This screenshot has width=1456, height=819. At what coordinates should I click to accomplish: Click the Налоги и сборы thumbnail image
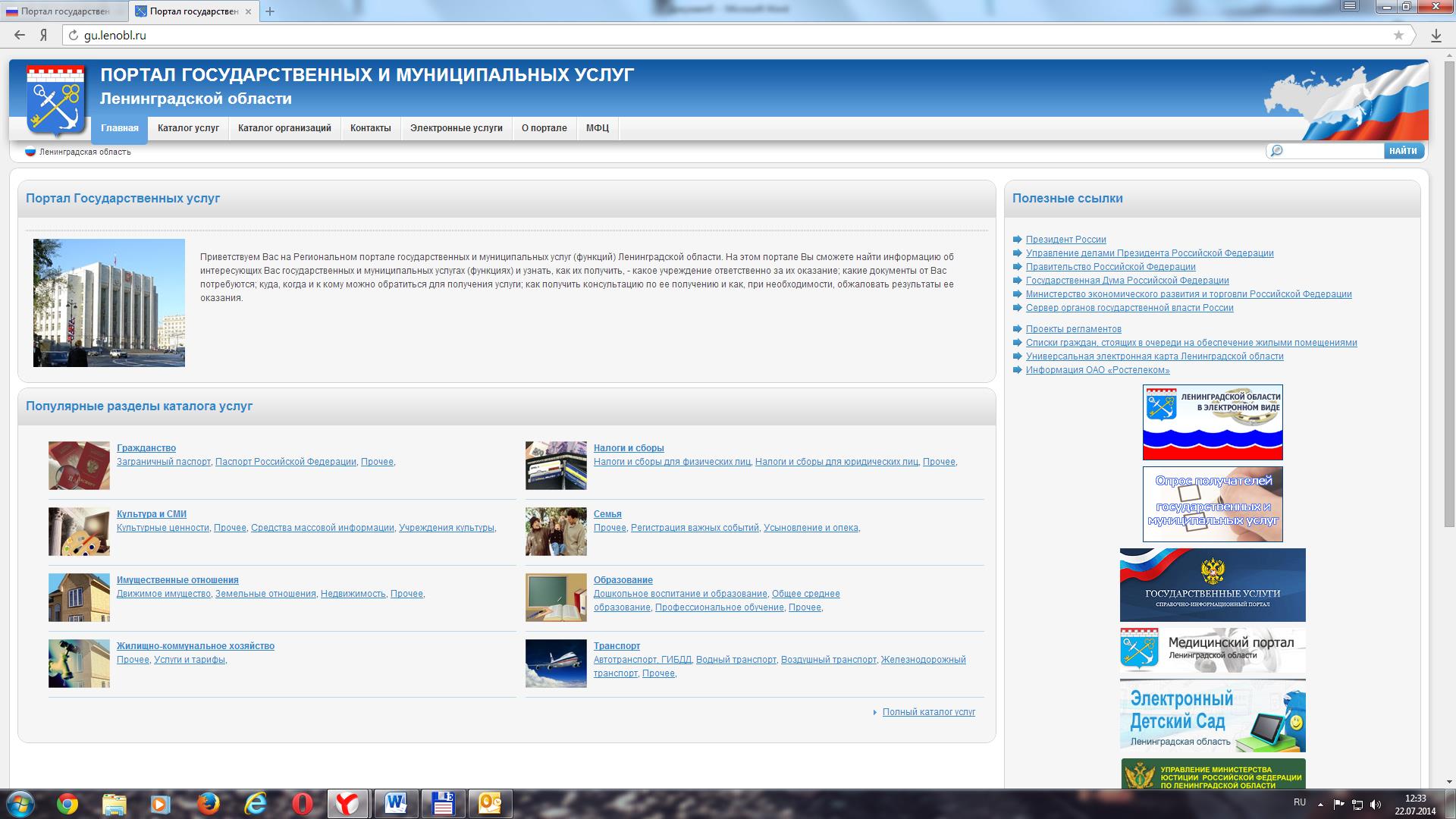(556, 466)
